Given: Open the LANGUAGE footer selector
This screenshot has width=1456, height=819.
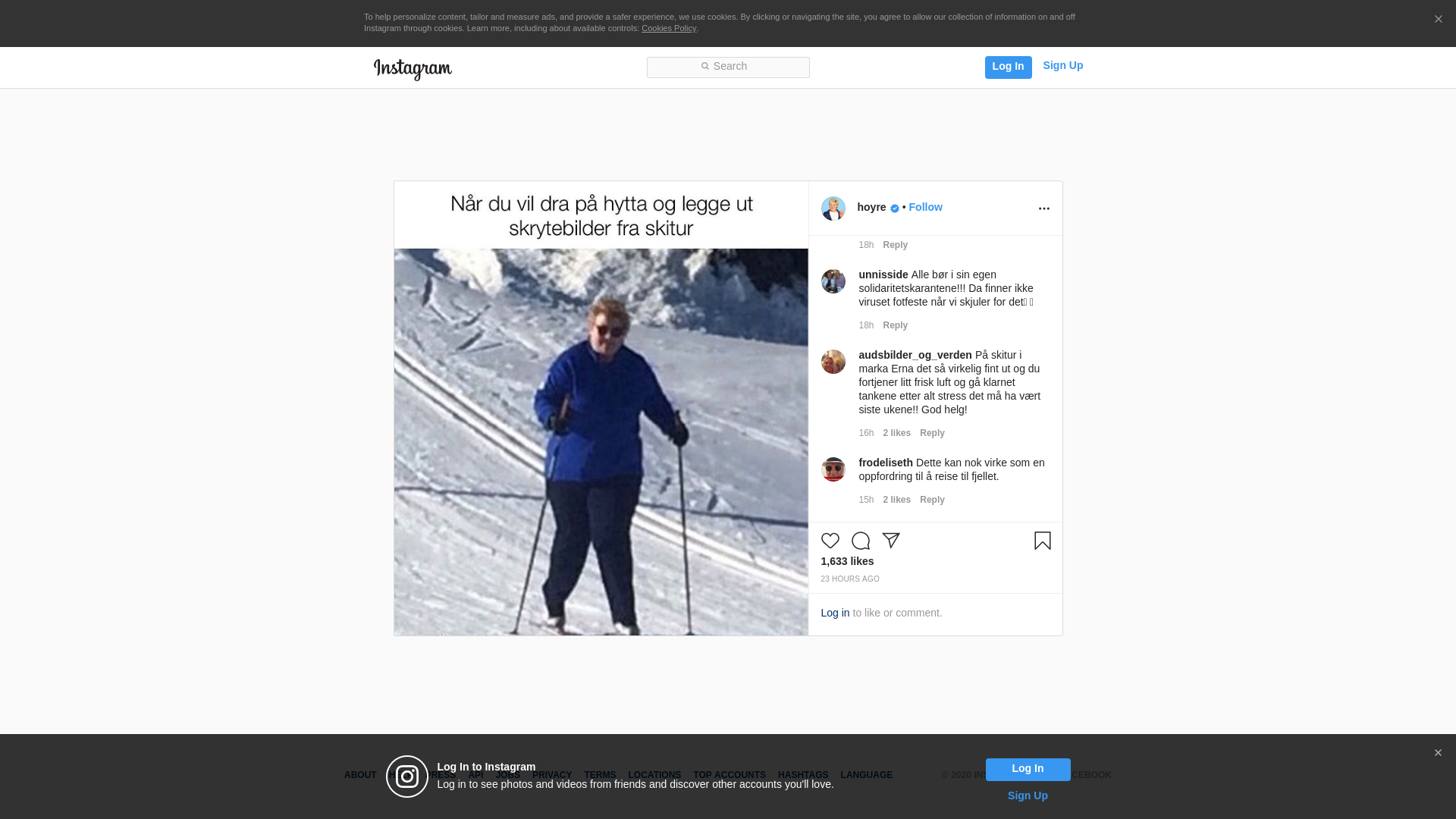Looking at the screenshot, I should pos(866,776).
